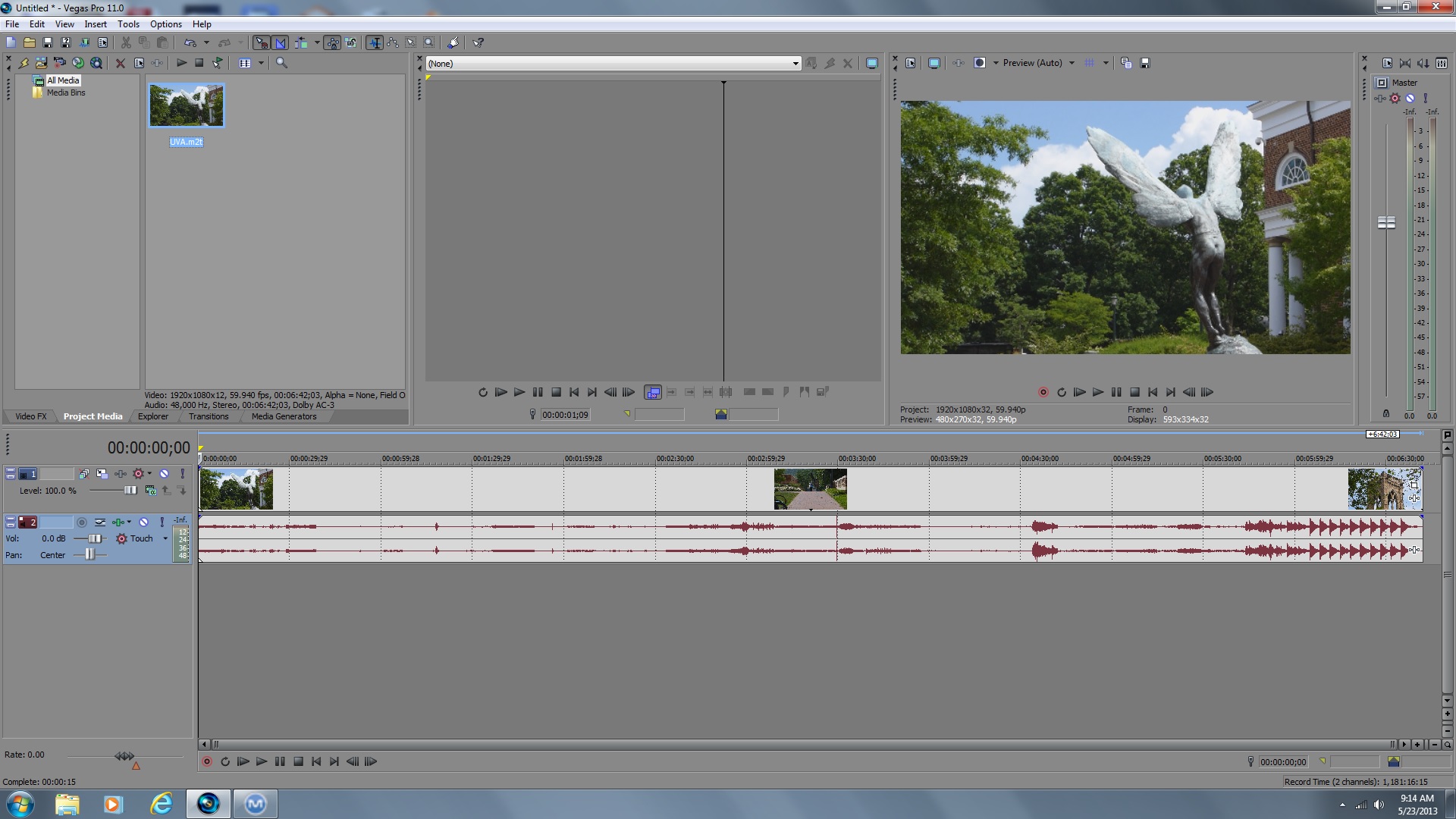Solo audio track 2

162,522
